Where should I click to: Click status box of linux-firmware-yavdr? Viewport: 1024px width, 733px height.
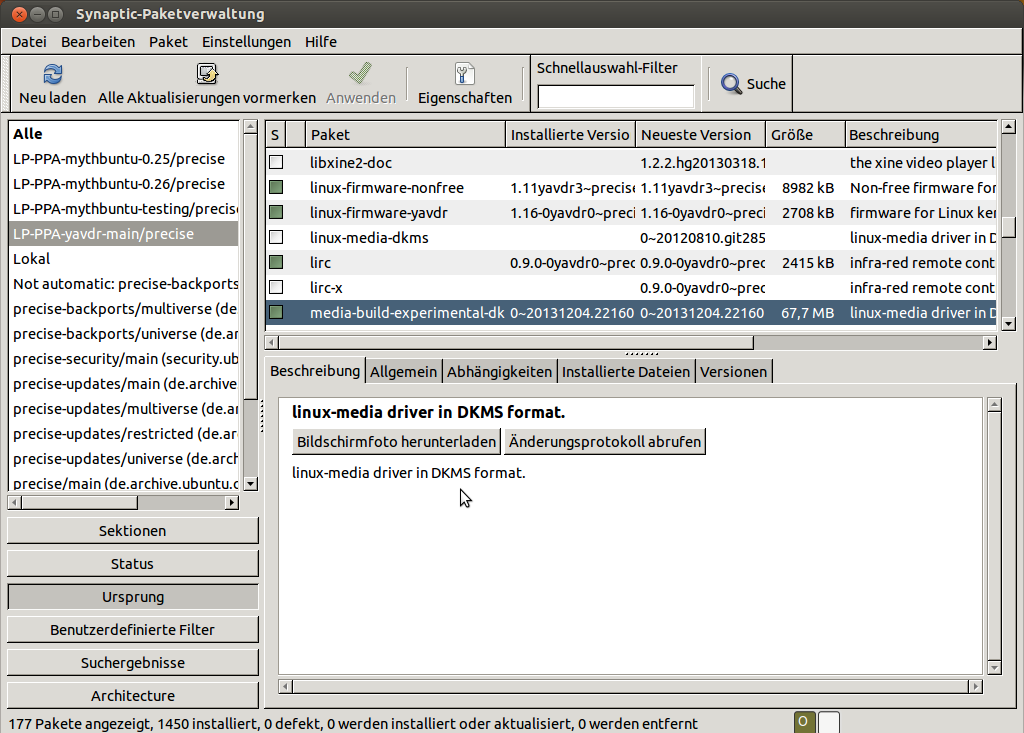click(277, 213)
